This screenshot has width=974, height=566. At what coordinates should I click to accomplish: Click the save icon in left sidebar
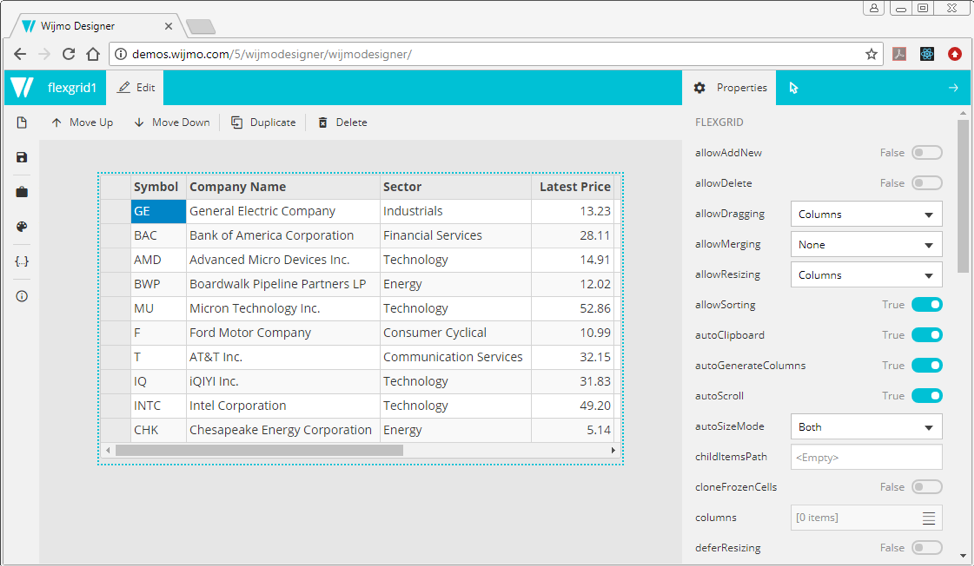[x=21, y=158]
